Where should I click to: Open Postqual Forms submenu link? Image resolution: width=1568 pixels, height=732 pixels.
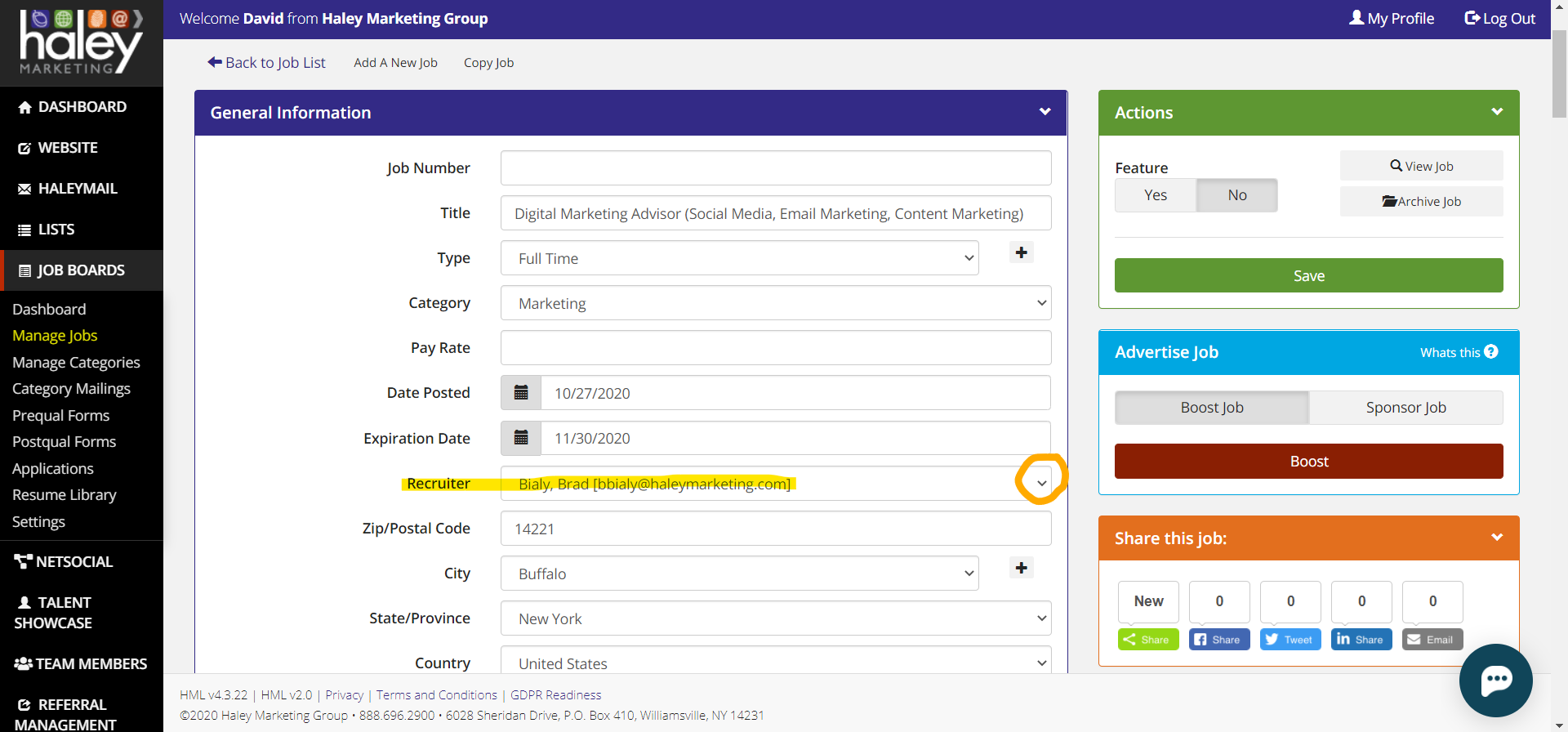click(x=64, y=442)
